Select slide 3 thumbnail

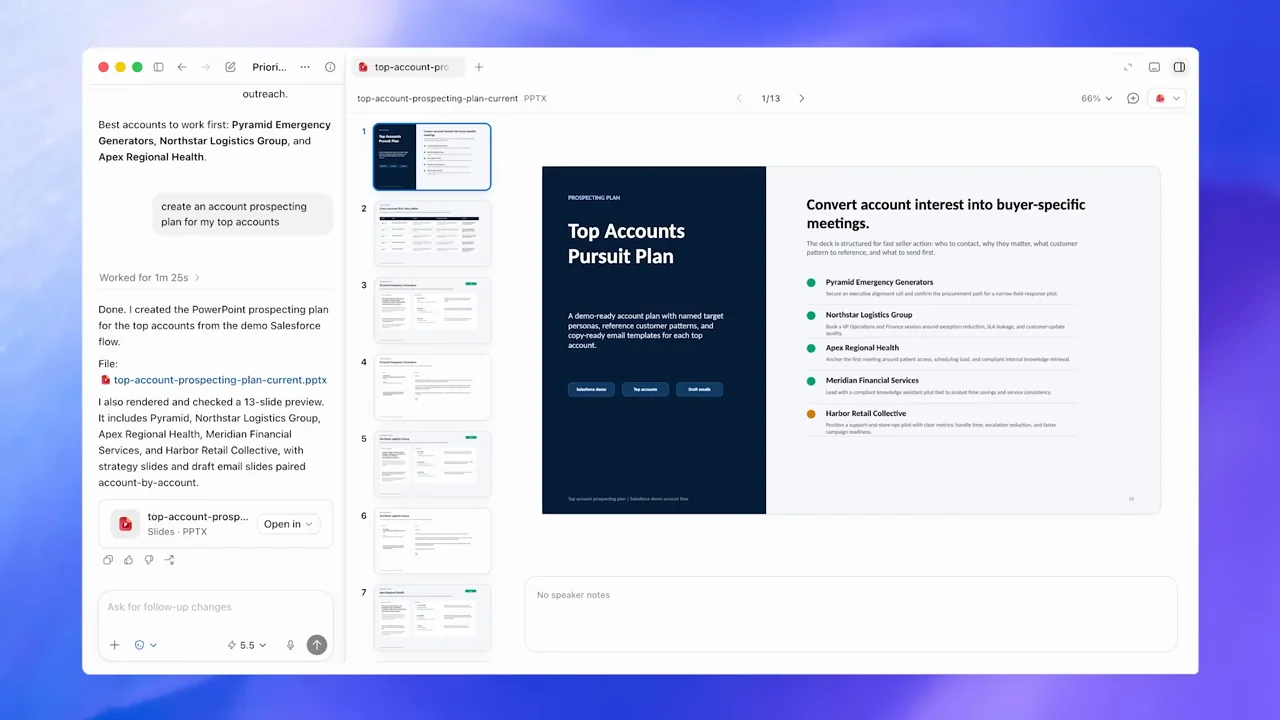pyautogui.click(x=432, y=310)
